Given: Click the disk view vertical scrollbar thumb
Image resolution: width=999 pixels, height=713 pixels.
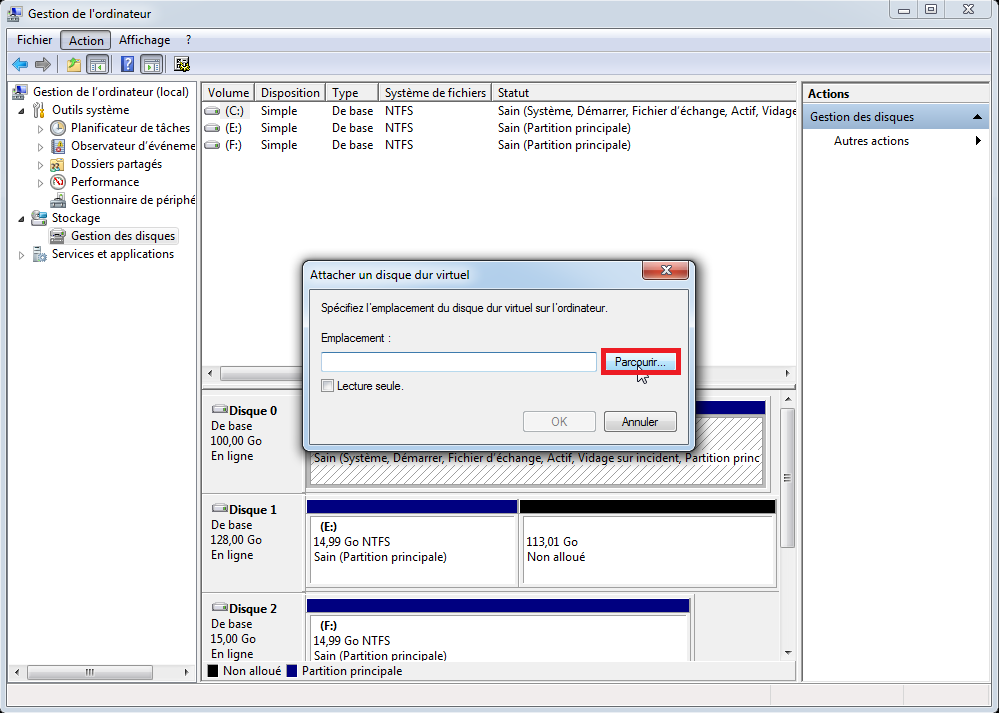Looking at the screenshot, I should [788, 478].
